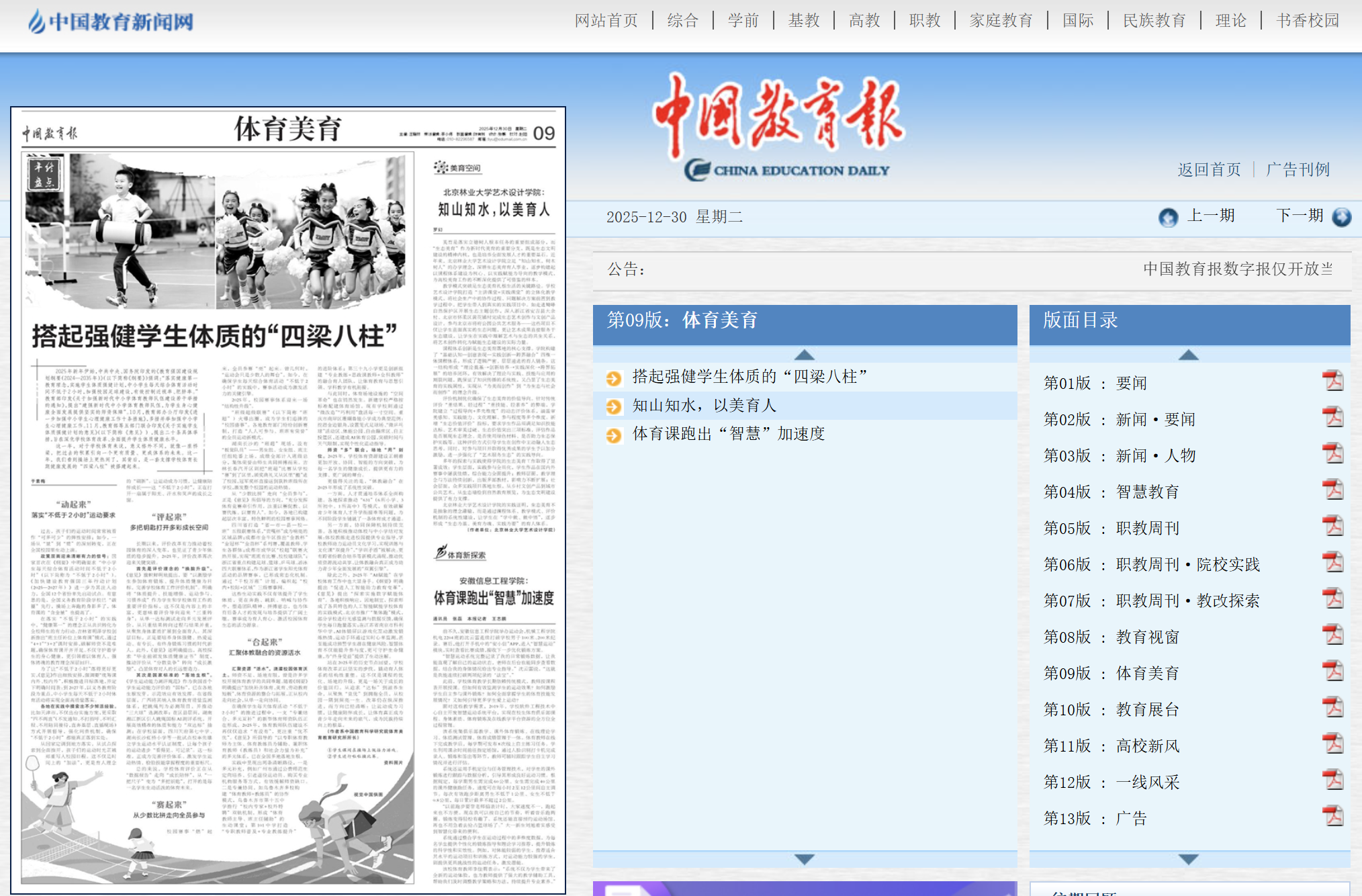Click the 返回首页 link
This screenshot has width=1362, height=896.
[1208, 169]
